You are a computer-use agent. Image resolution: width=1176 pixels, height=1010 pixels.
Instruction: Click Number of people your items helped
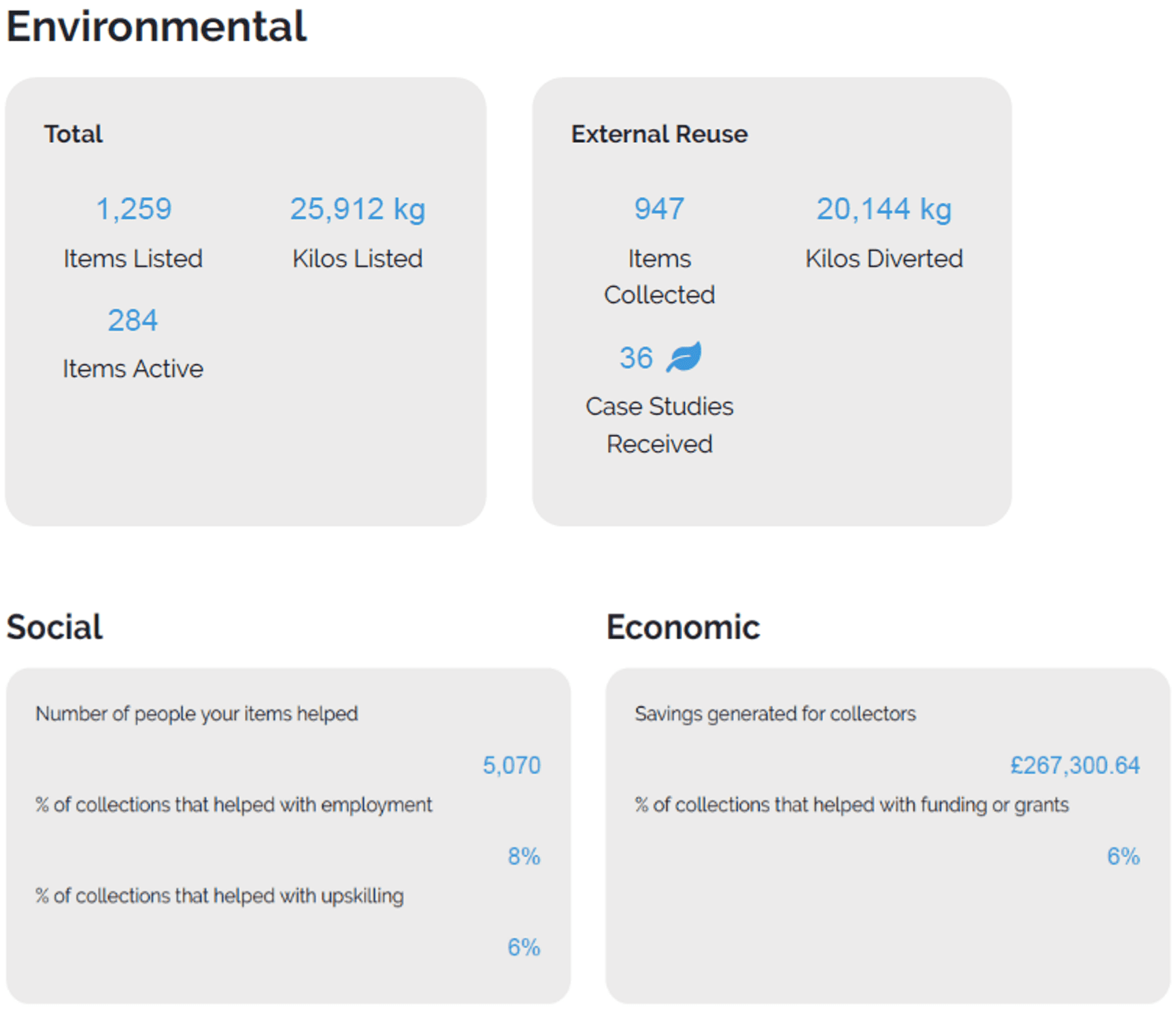coord(197,714)
